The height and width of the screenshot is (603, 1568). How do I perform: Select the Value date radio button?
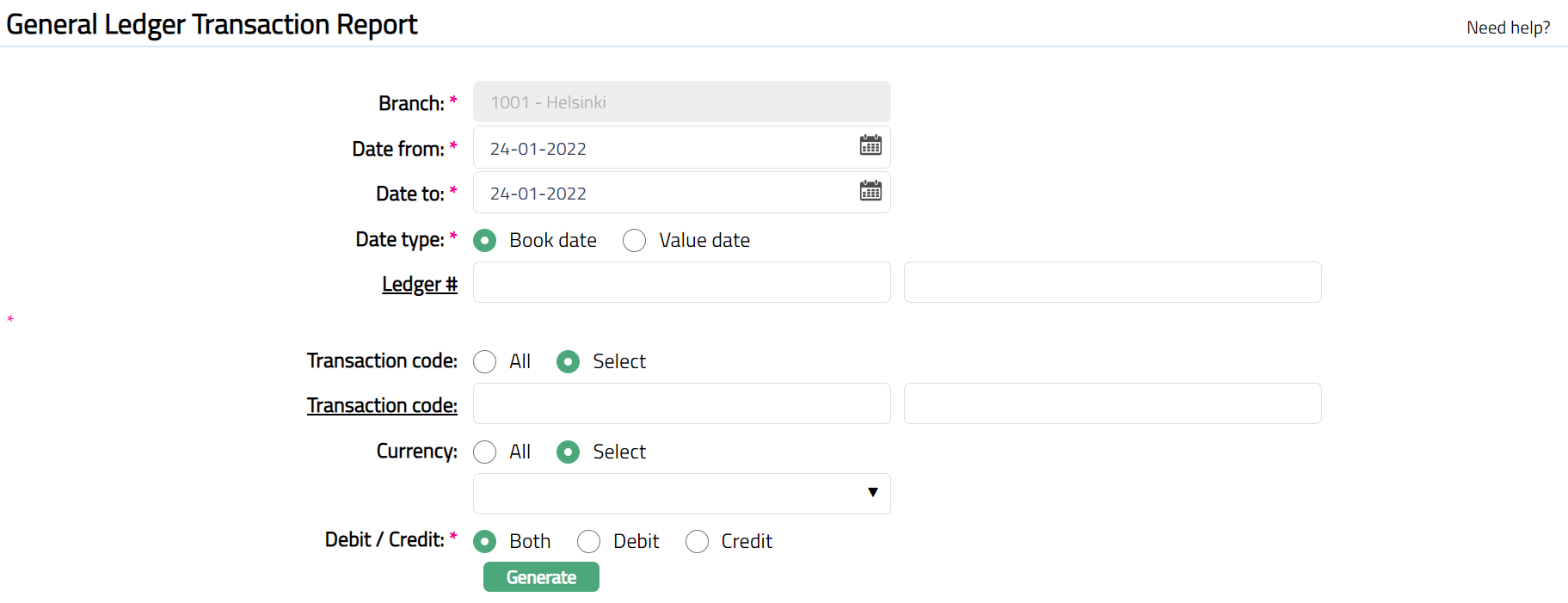pyautogui.click(x=634, y=241)
